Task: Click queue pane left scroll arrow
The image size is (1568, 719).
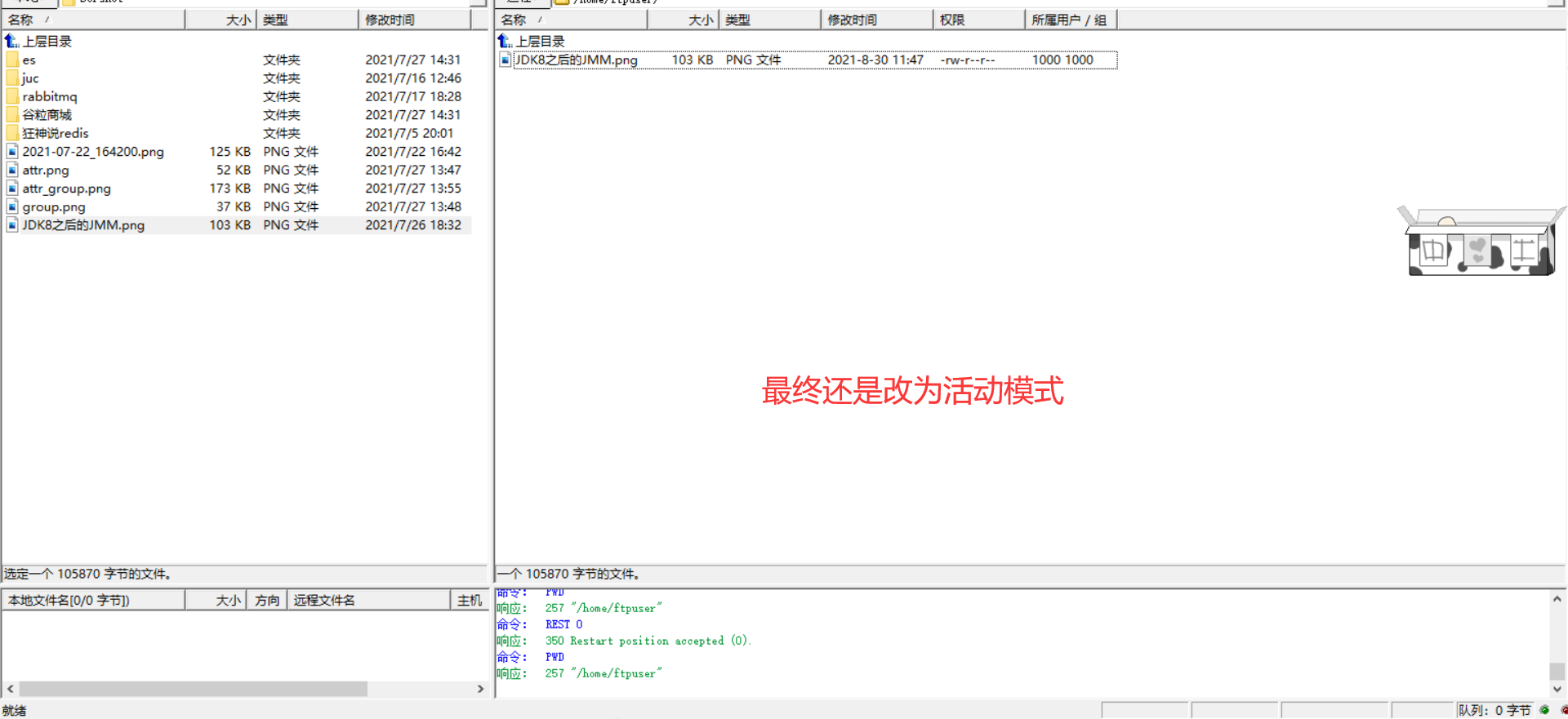Action: (10, 689)
